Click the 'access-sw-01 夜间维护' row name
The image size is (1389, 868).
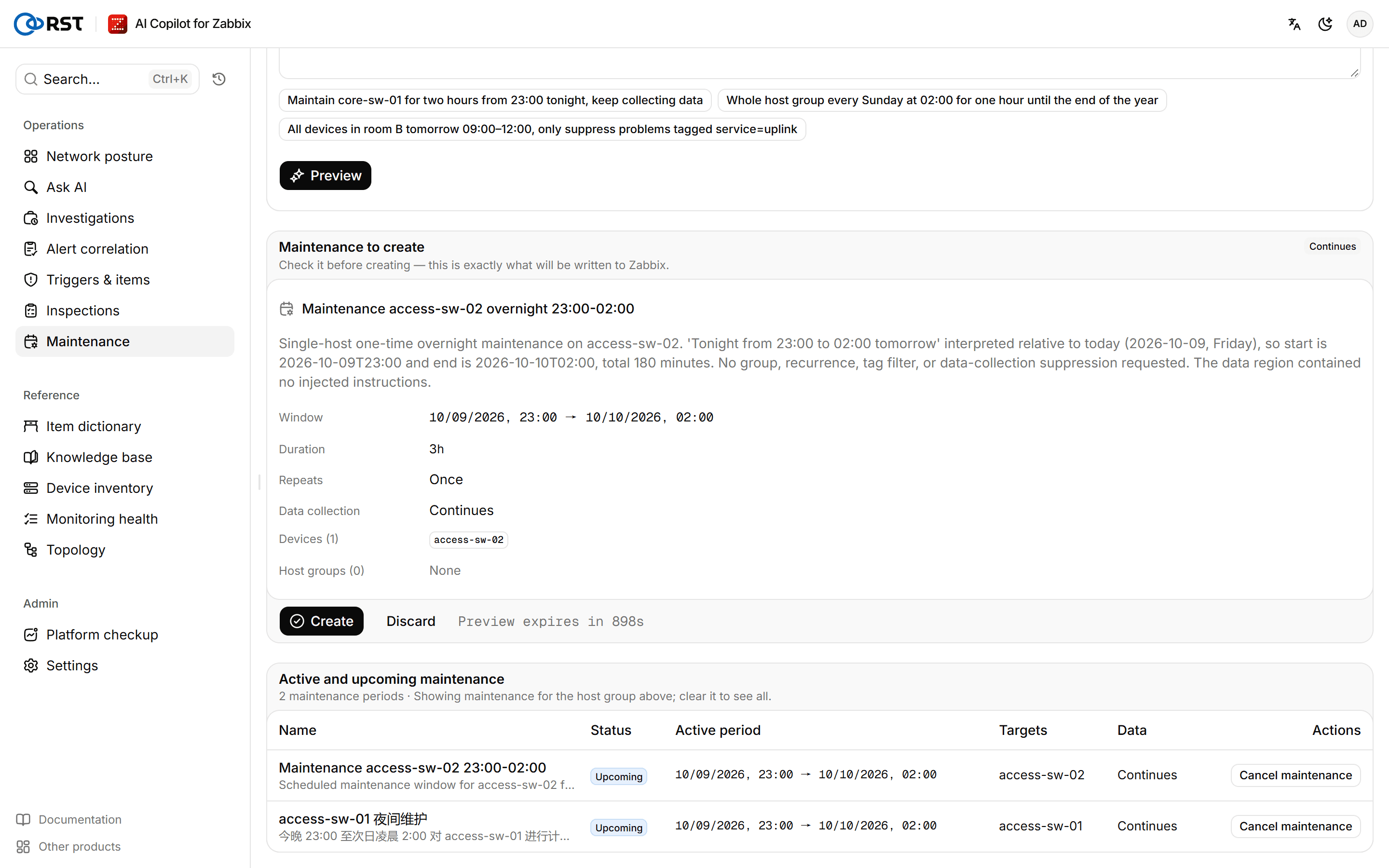[353, 819]
